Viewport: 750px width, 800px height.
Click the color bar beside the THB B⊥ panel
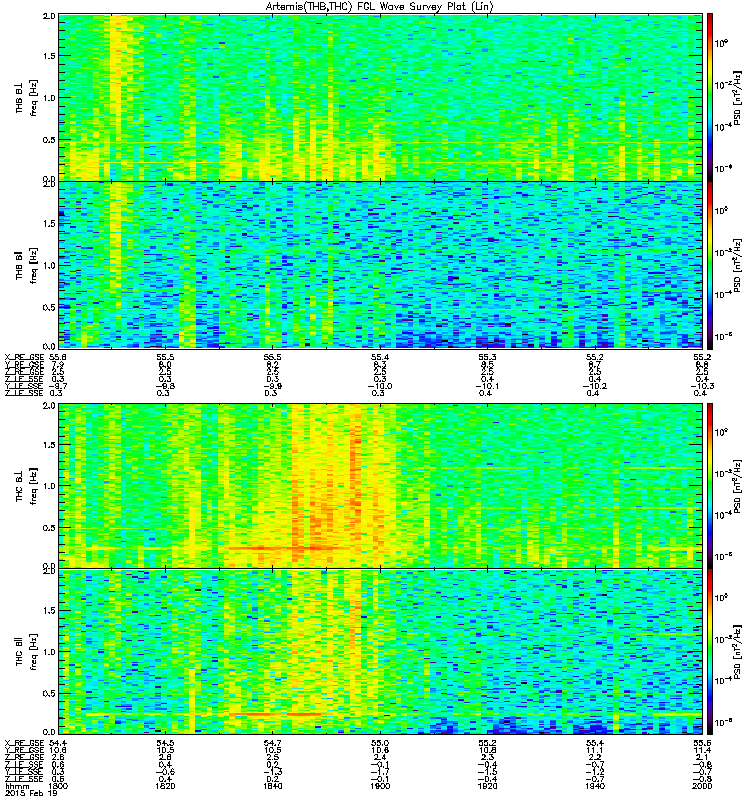pyautogui.click(x=709, y=97)
